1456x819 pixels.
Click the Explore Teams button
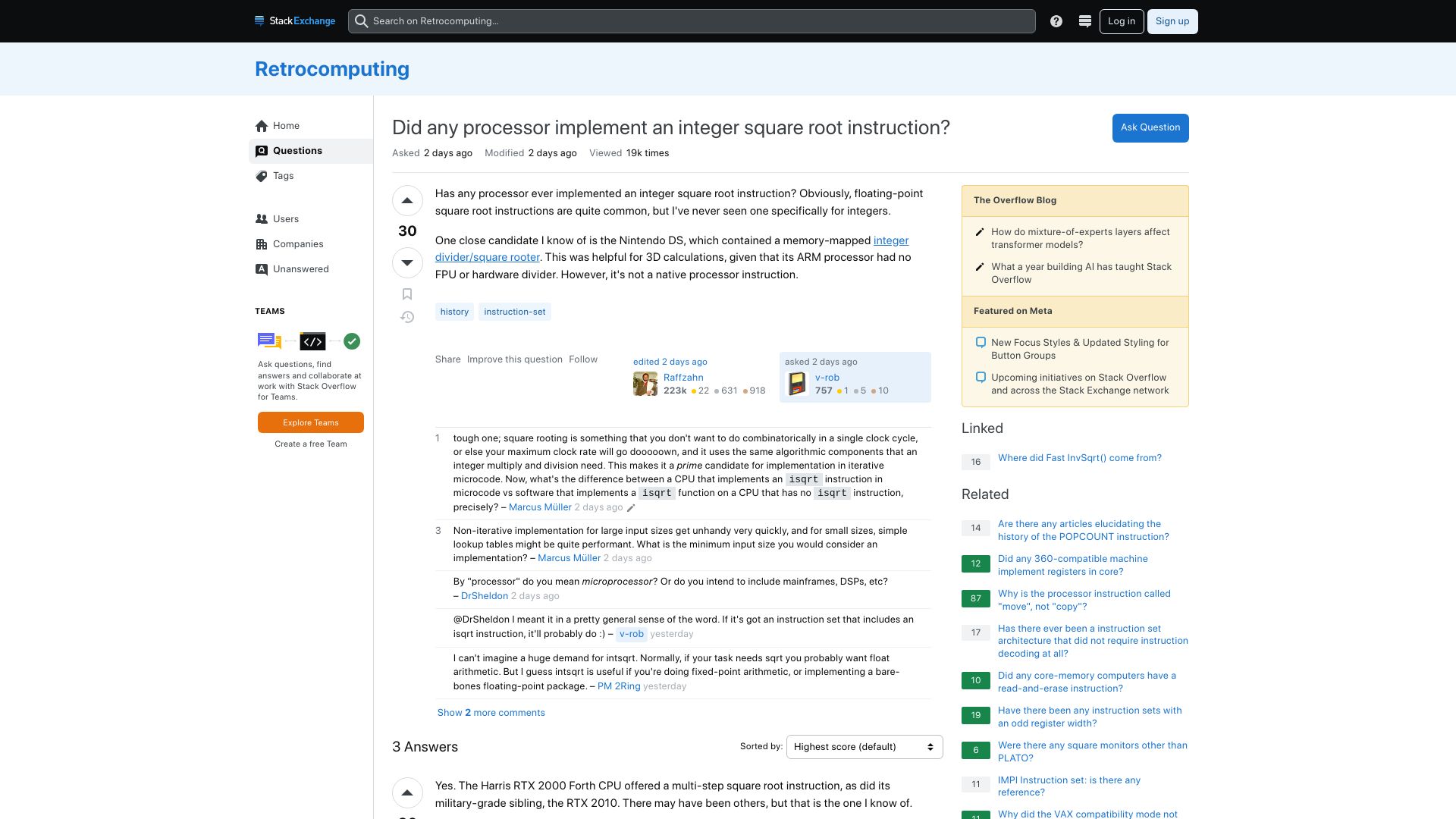tap(311, 422)
